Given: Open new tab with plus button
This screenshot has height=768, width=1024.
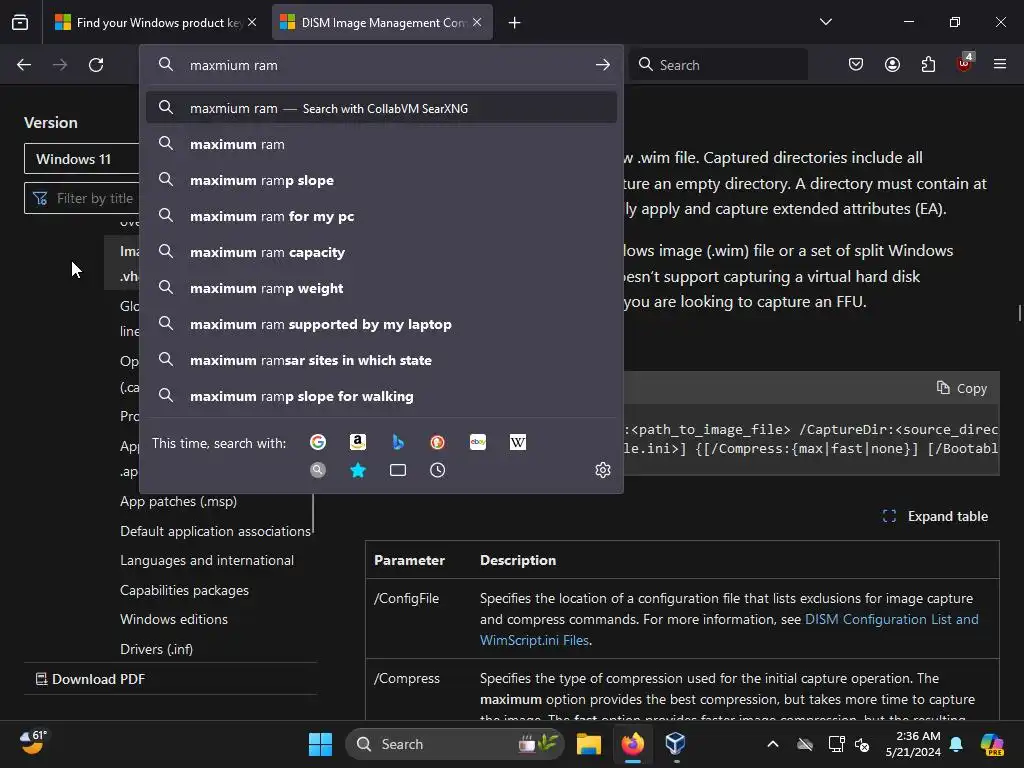Looking at the screenshot, I should (515, 23).
